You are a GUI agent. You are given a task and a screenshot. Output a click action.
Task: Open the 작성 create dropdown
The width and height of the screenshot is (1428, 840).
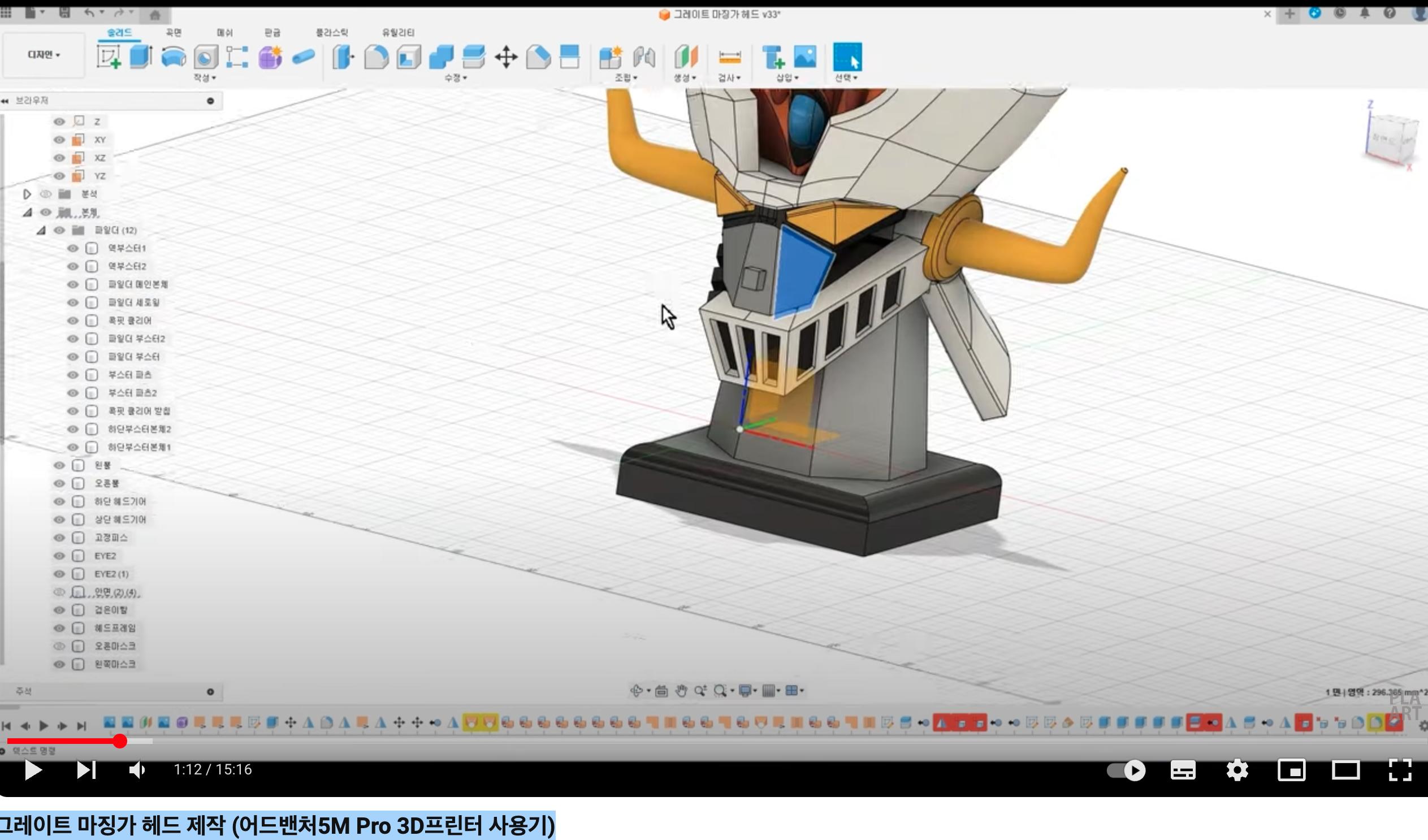click(x=205, y=77)
